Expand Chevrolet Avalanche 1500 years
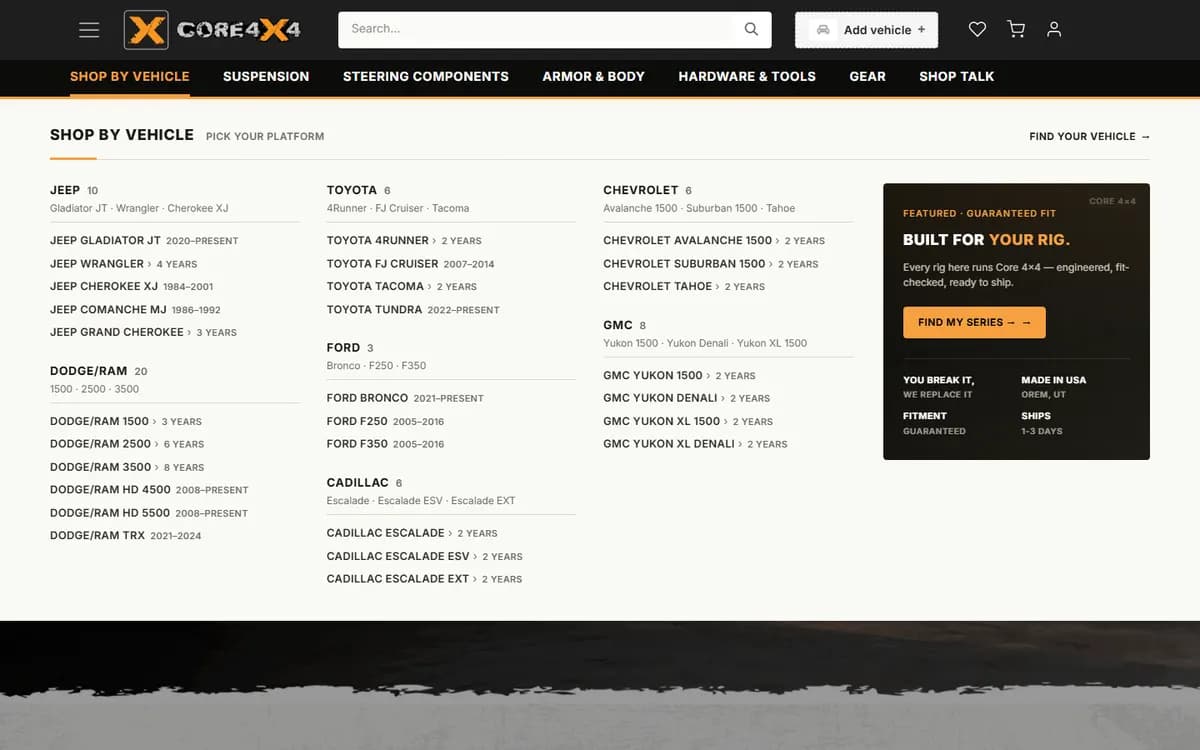Viewport: 1200px width, 750px height. pos(778,240)
